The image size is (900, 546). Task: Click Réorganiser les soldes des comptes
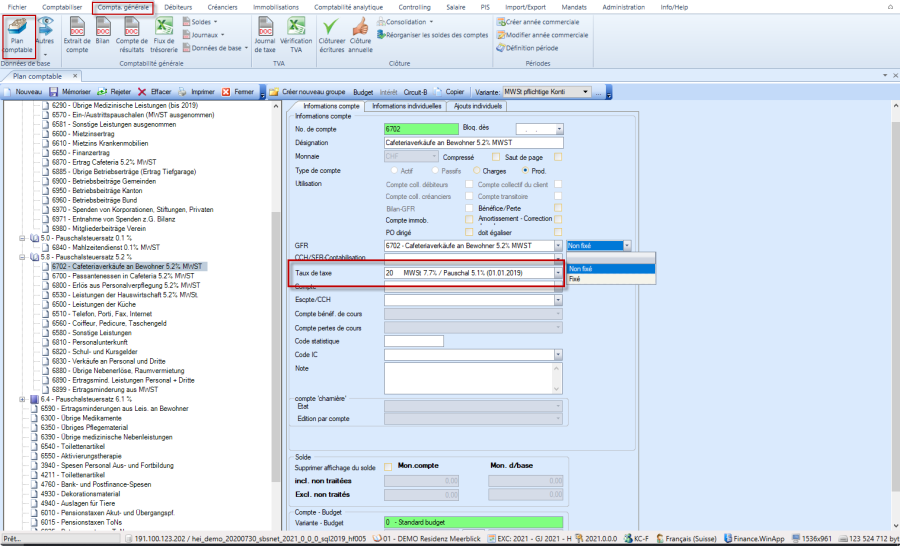click(432, 35)
